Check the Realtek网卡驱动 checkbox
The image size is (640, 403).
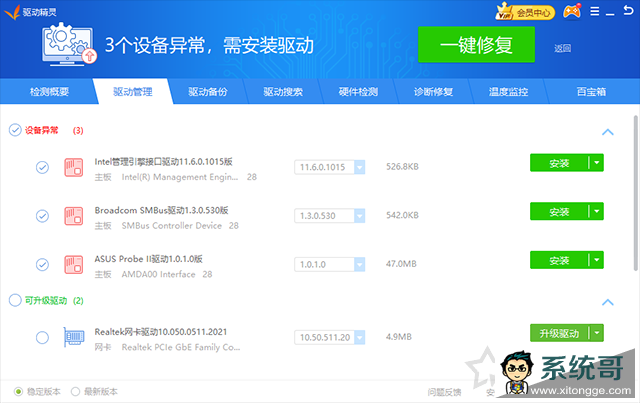[42, 338]
